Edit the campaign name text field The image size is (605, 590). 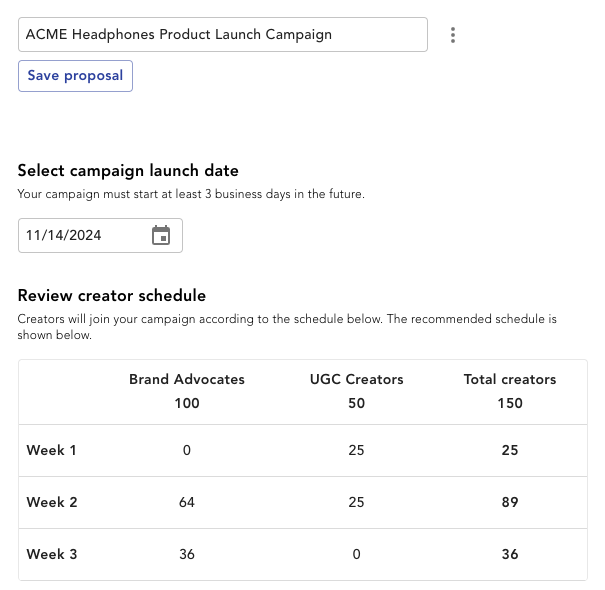[x=223, y=34]
